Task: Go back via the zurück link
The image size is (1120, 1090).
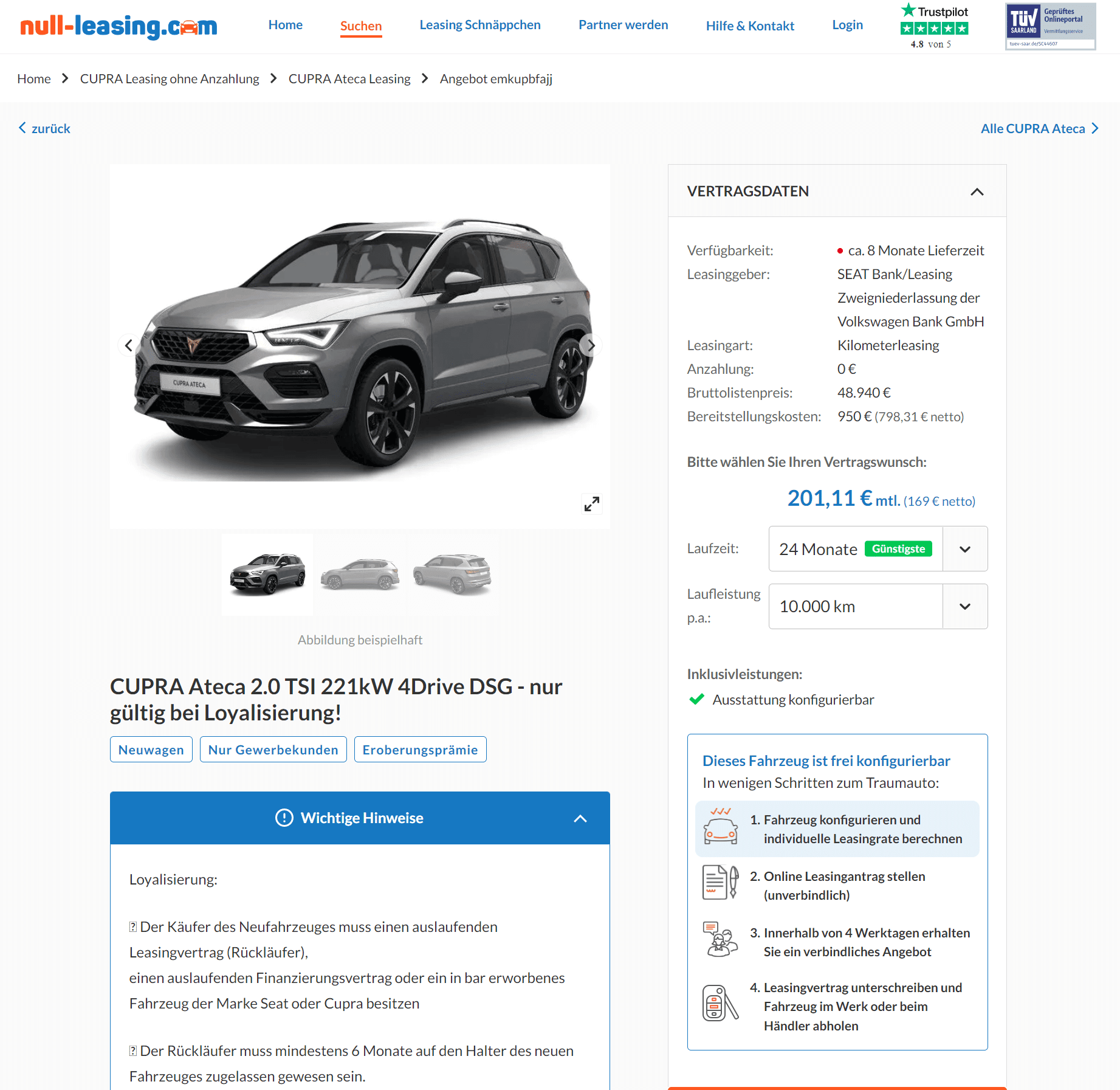Action: (x=44, y=128)
